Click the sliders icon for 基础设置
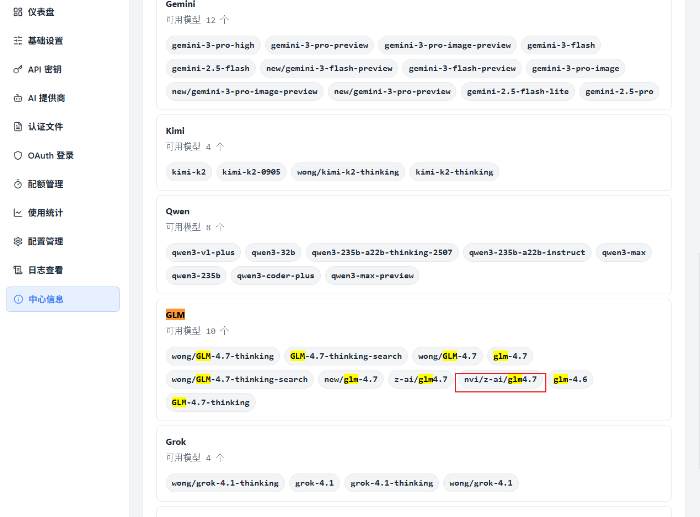This screenshot has height=517, width=700. (18, 41)
